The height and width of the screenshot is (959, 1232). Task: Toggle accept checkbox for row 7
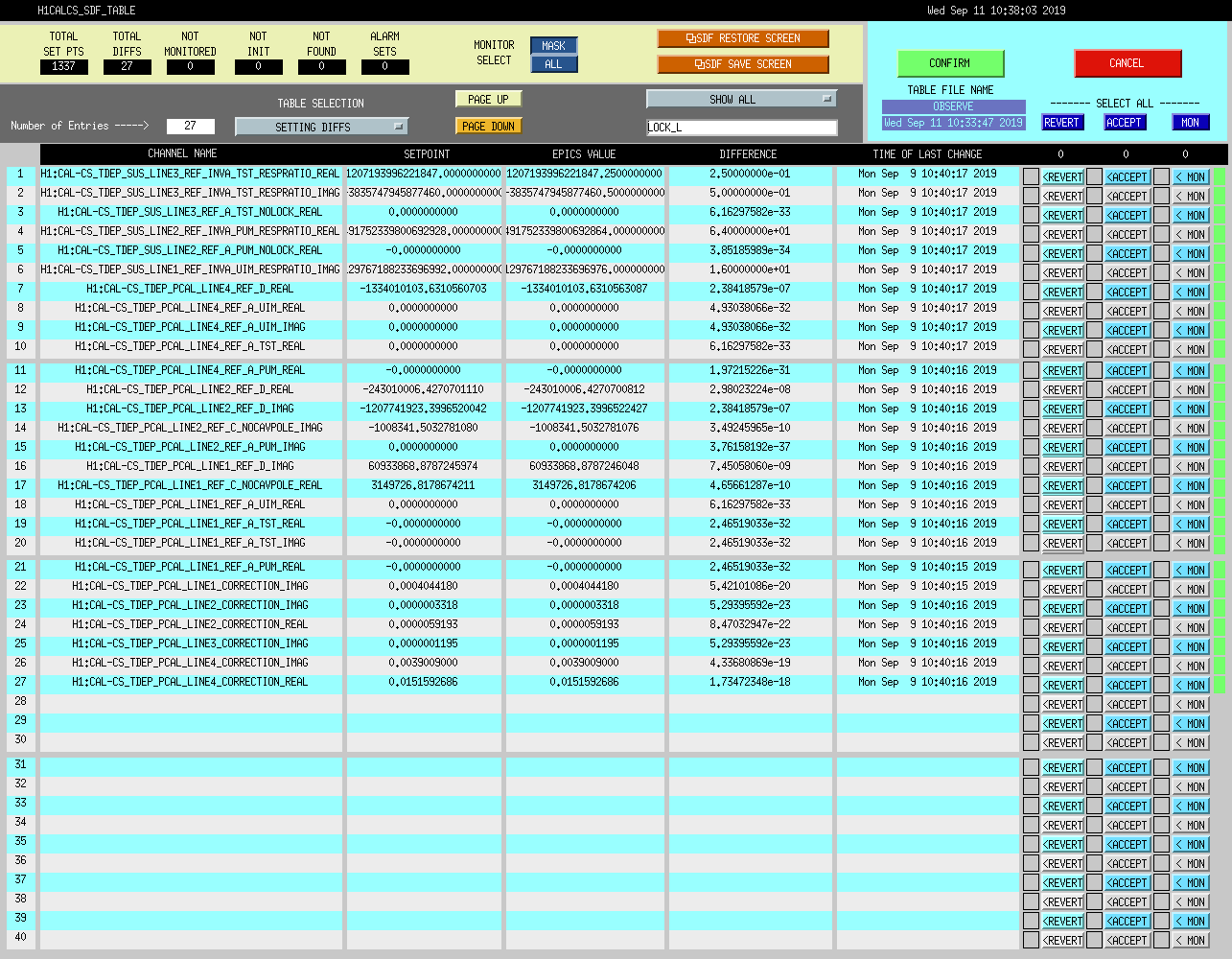(x=1094, y=292)
